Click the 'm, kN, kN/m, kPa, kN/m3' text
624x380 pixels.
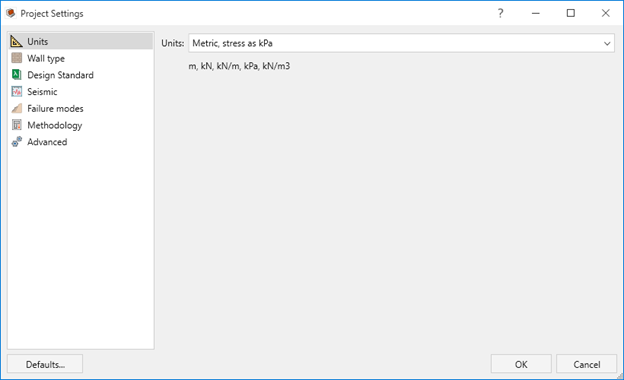[239, 66]
